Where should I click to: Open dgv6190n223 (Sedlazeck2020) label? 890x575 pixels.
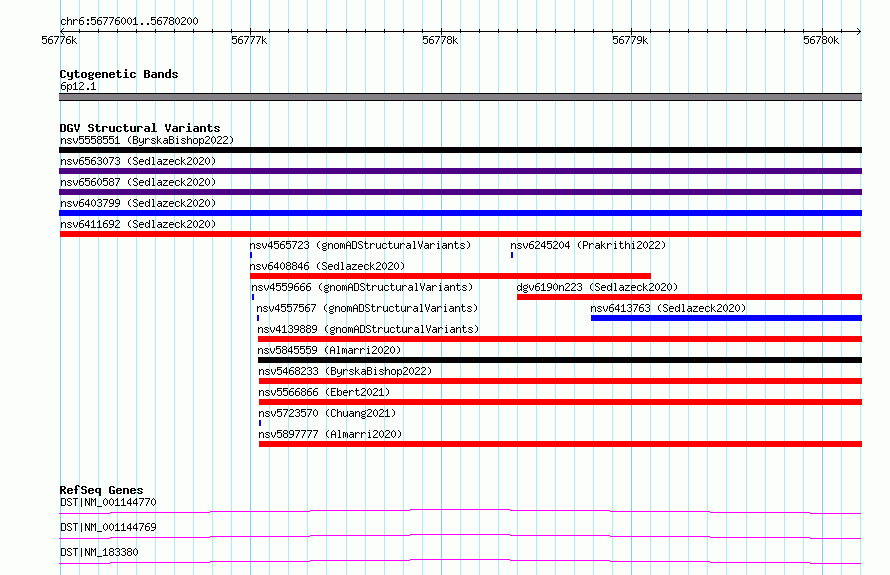pos(597,287)
